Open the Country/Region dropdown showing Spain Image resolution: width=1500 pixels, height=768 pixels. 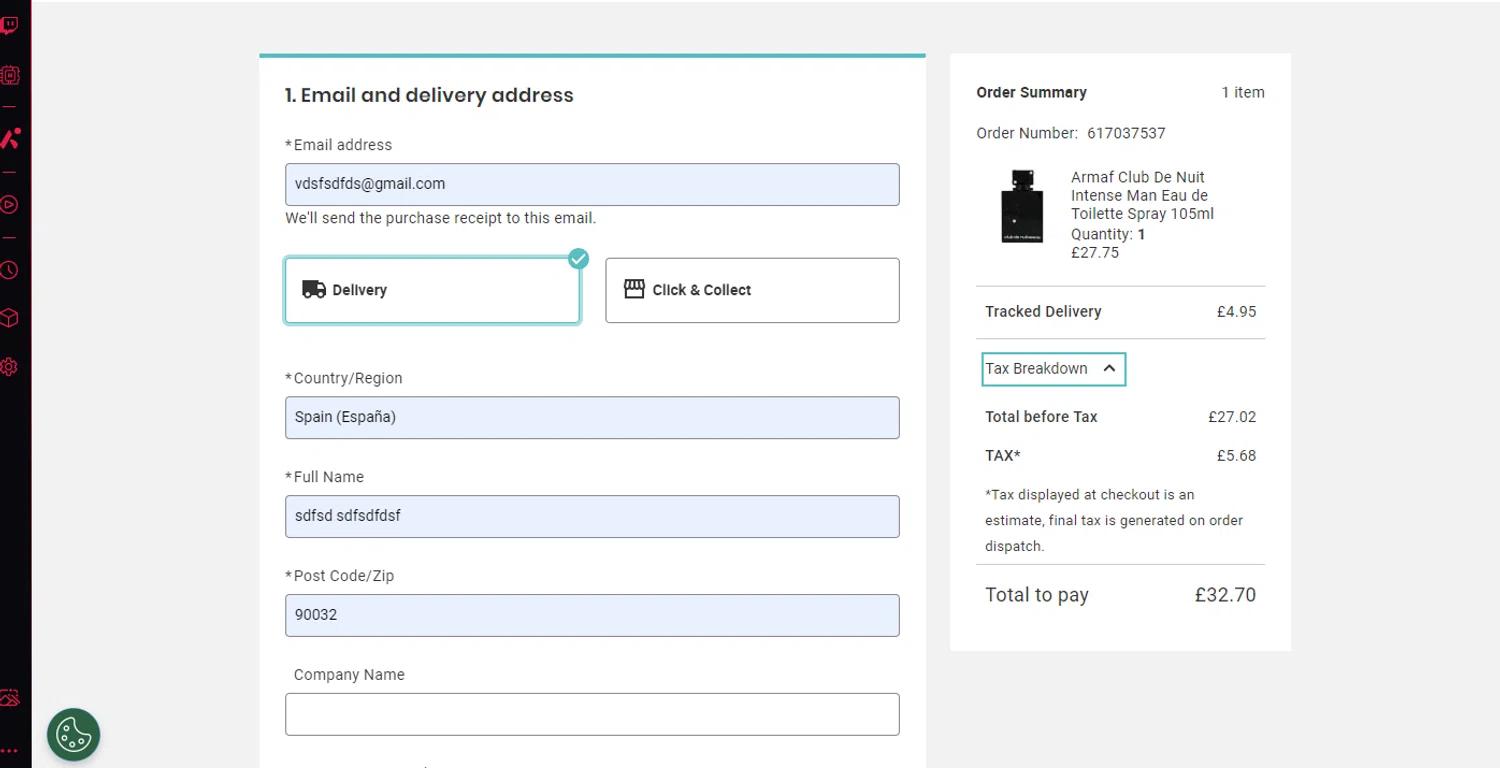pyautogui.click(x=592, y=417)
